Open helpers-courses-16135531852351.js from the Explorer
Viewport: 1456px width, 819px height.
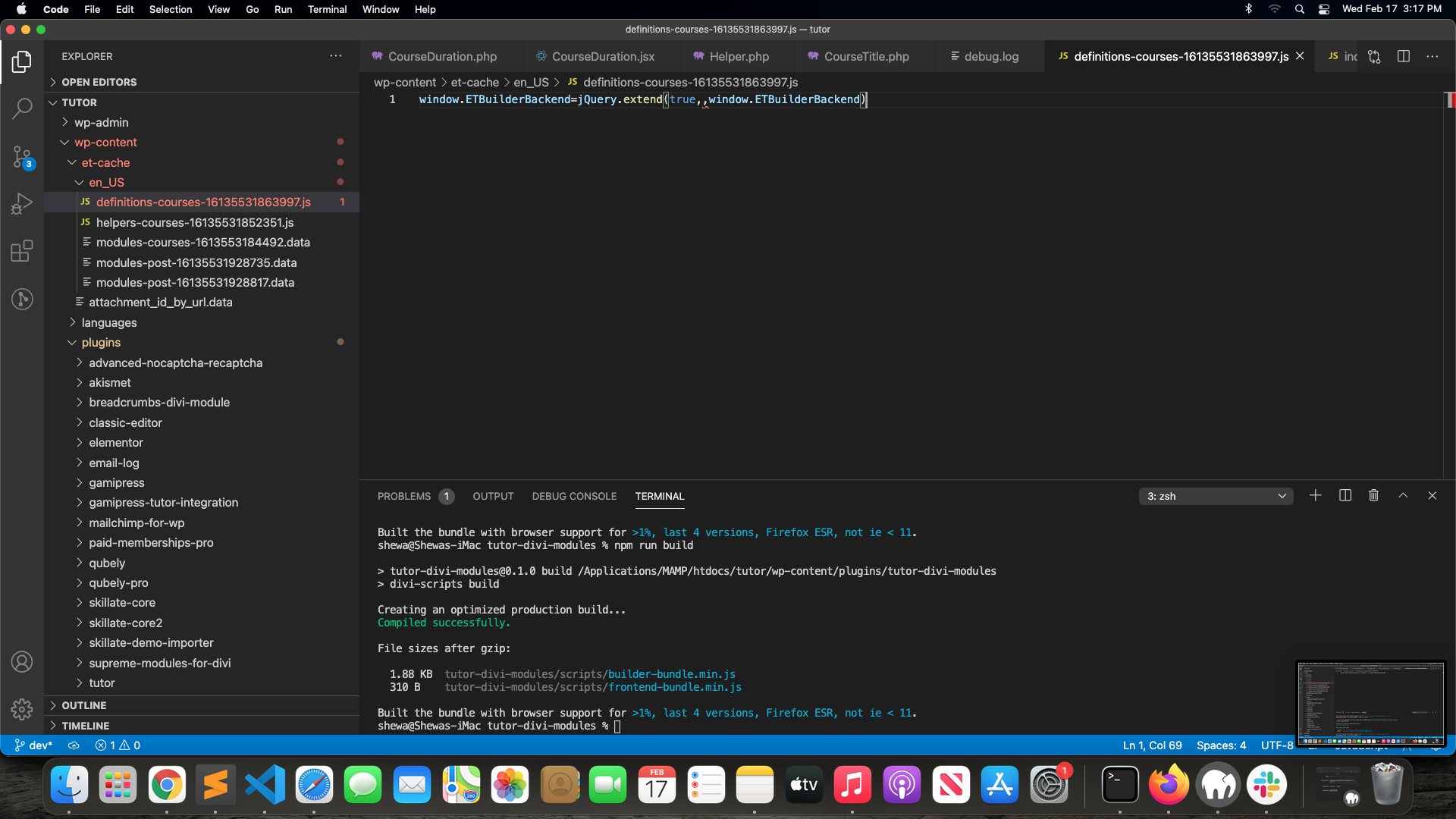tap(195, 222)
